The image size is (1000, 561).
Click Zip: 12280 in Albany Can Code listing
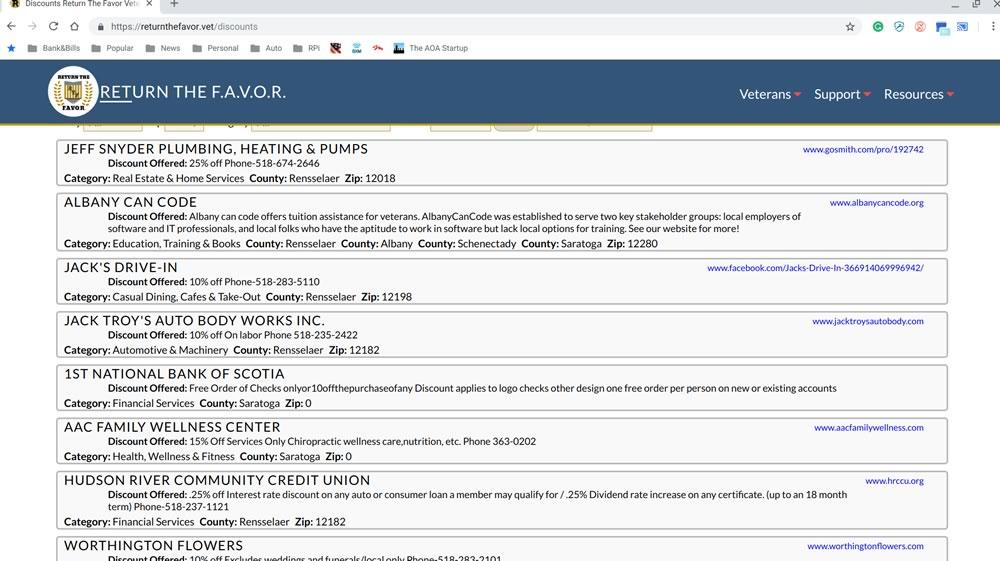click(632, 244)
